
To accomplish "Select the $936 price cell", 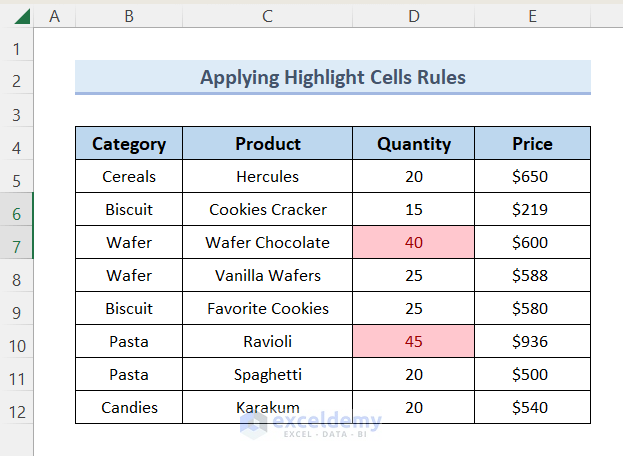I will click(532, 342).
